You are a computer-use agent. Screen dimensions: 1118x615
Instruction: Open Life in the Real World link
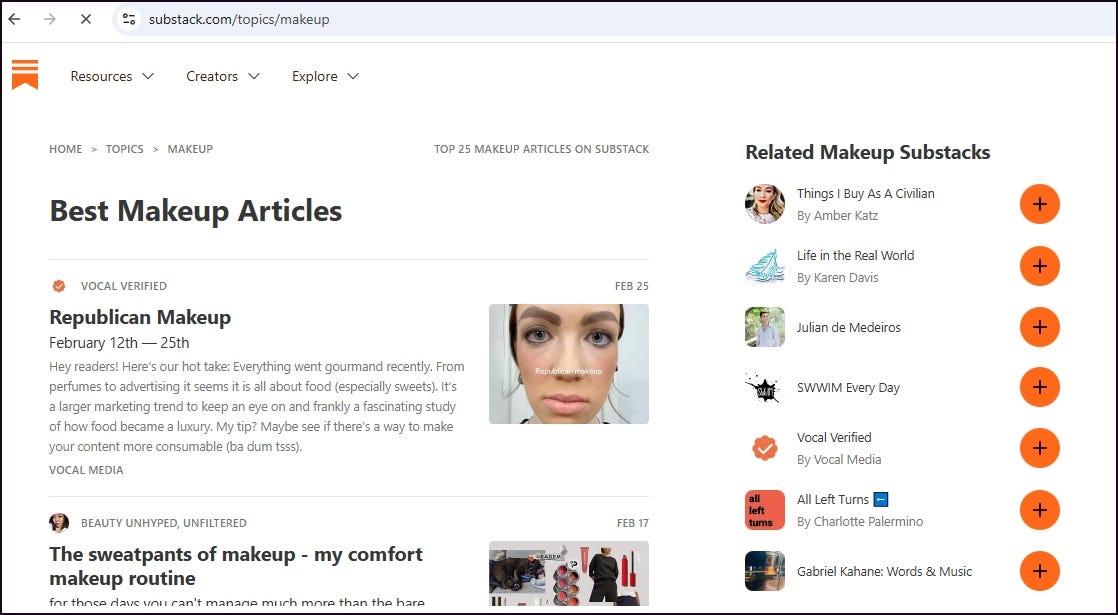pyautogui.click(x=855, y=255)
